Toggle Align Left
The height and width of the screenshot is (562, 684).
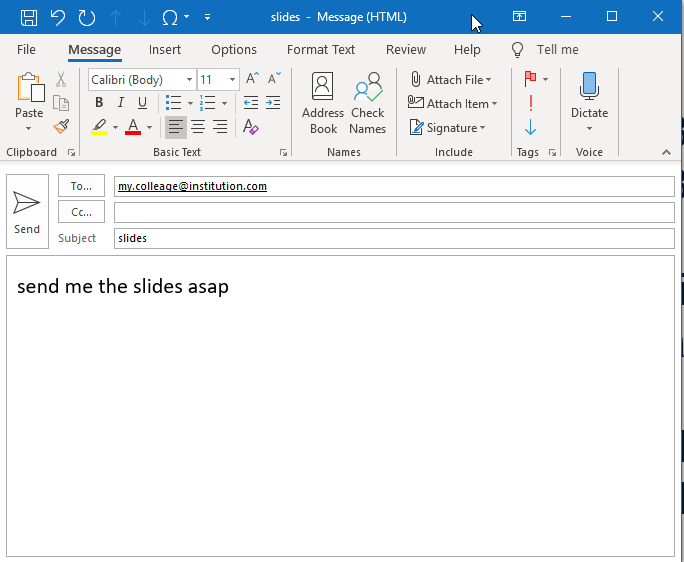[x=176, y=127]
